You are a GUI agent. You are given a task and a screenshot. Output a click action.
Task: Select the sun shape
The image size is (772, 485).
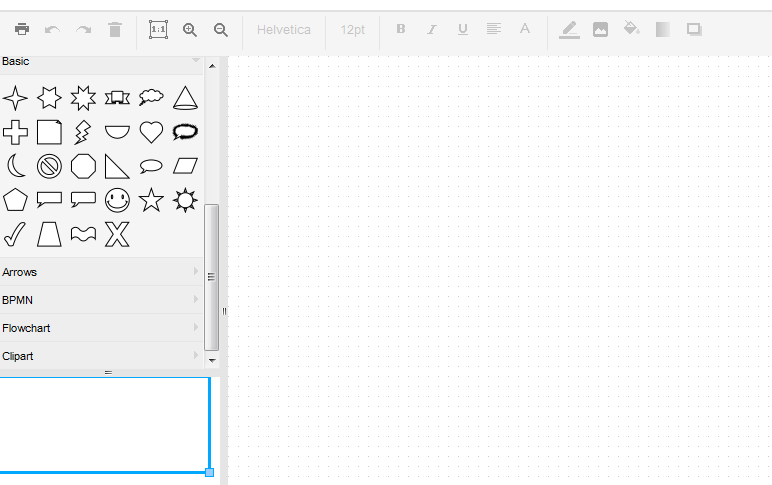click(x=185, y=200)
